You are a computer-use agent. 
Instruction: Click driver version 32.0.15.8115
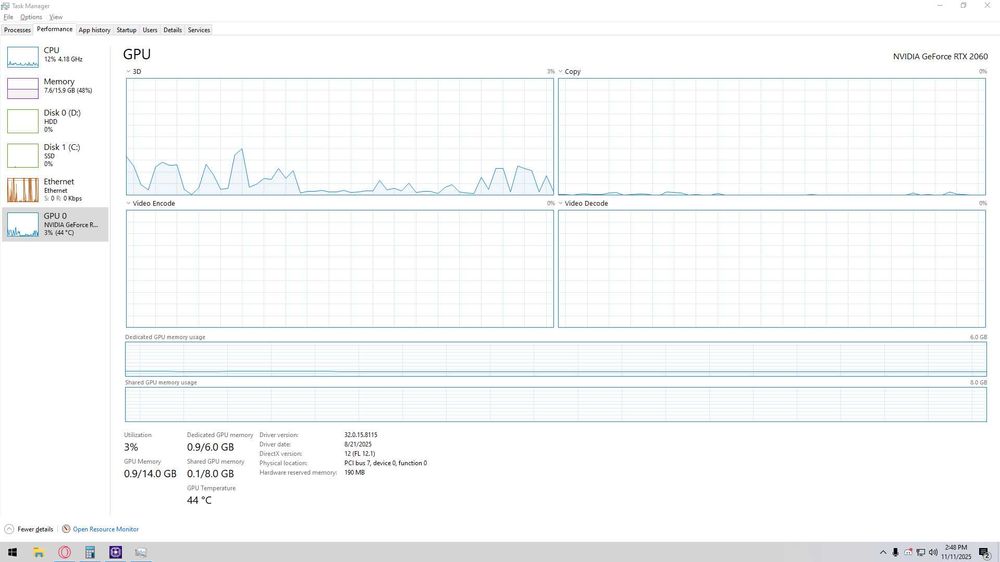point(361,435)
